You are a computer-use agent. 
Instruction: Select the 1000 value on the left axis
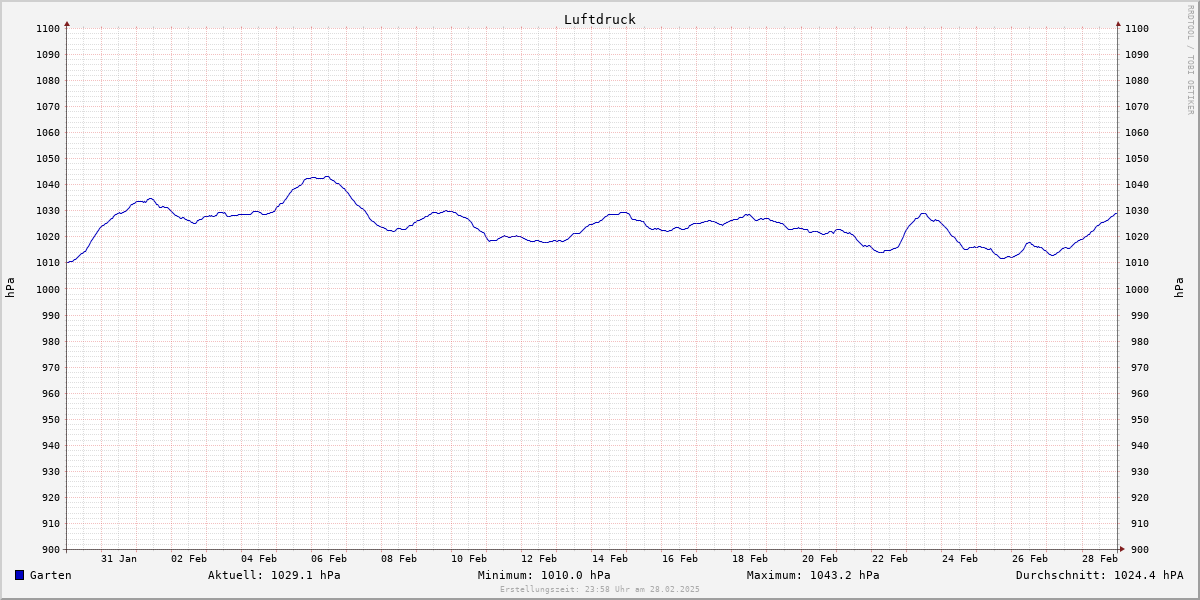point(48,289)
